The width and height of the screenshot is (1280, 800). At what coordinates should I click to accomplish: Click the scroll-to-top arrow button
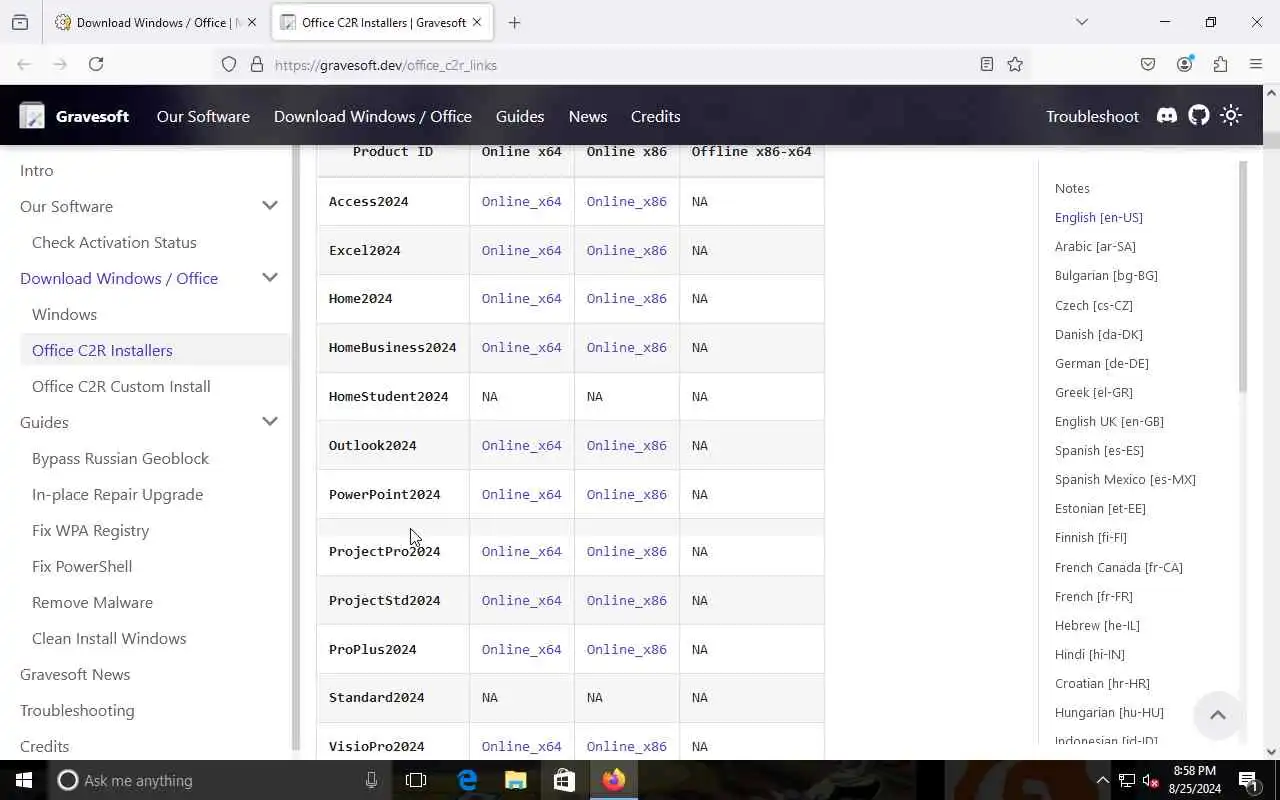click(1217, 715)
